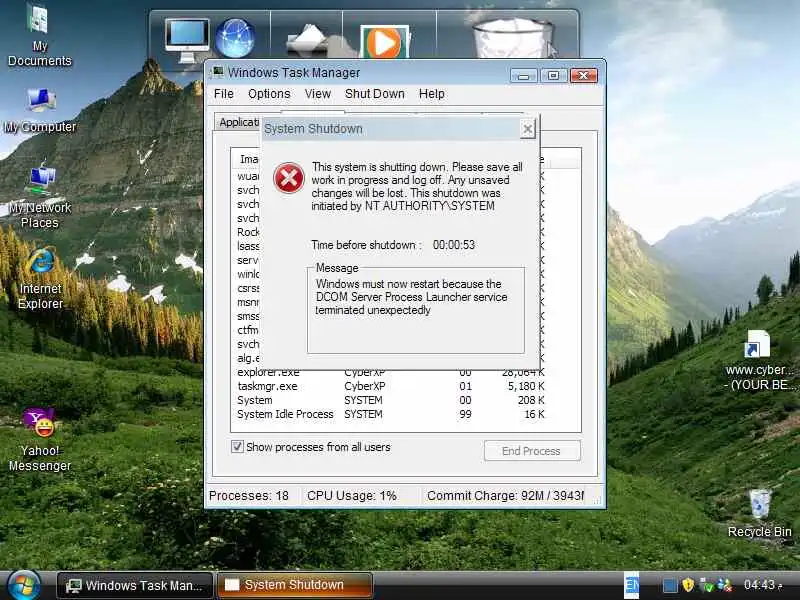The image size is (800, 600).
Task: Close the System Shutdown dialog
Action: point(528,129)
